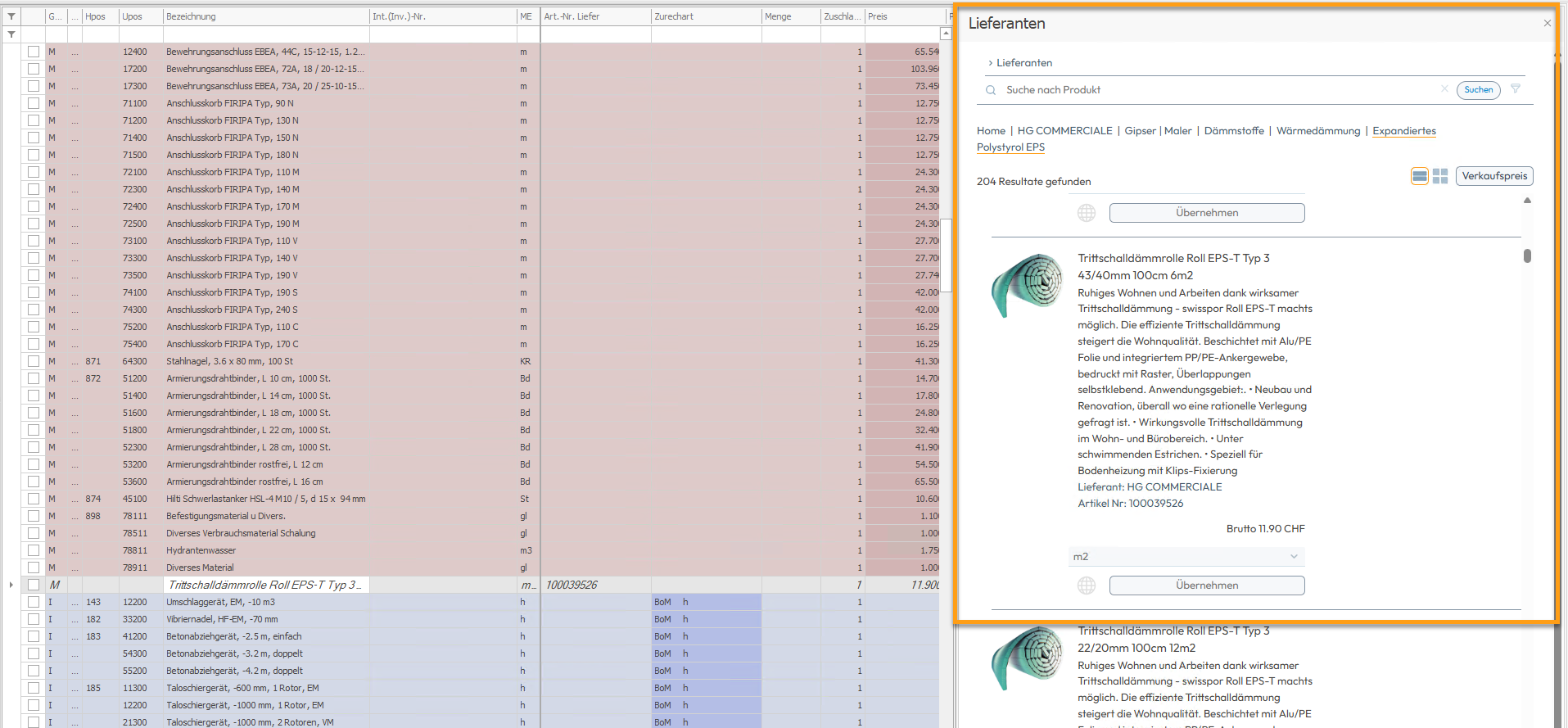Click the 'Lieferant: HG COMMERCIALE' line

coord(1150,487)
